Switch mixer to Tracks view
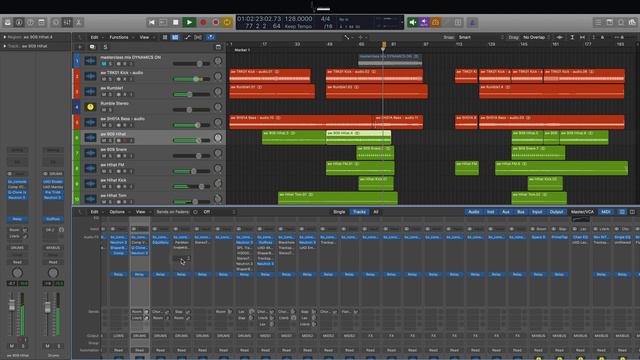Screen dimensions: 640x360 point(359,212)
